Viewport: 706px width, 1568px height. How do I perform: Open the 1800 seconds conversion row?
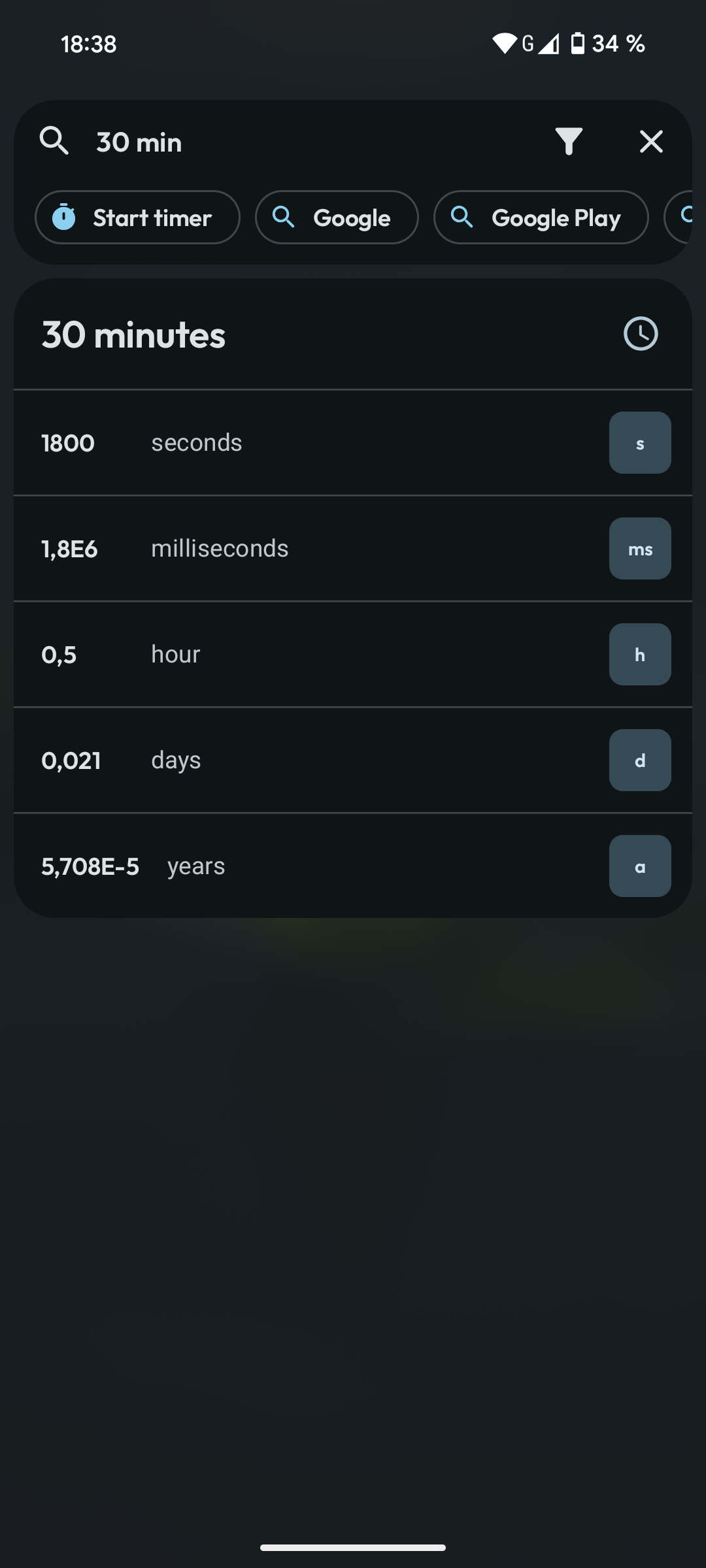(353, 442)
